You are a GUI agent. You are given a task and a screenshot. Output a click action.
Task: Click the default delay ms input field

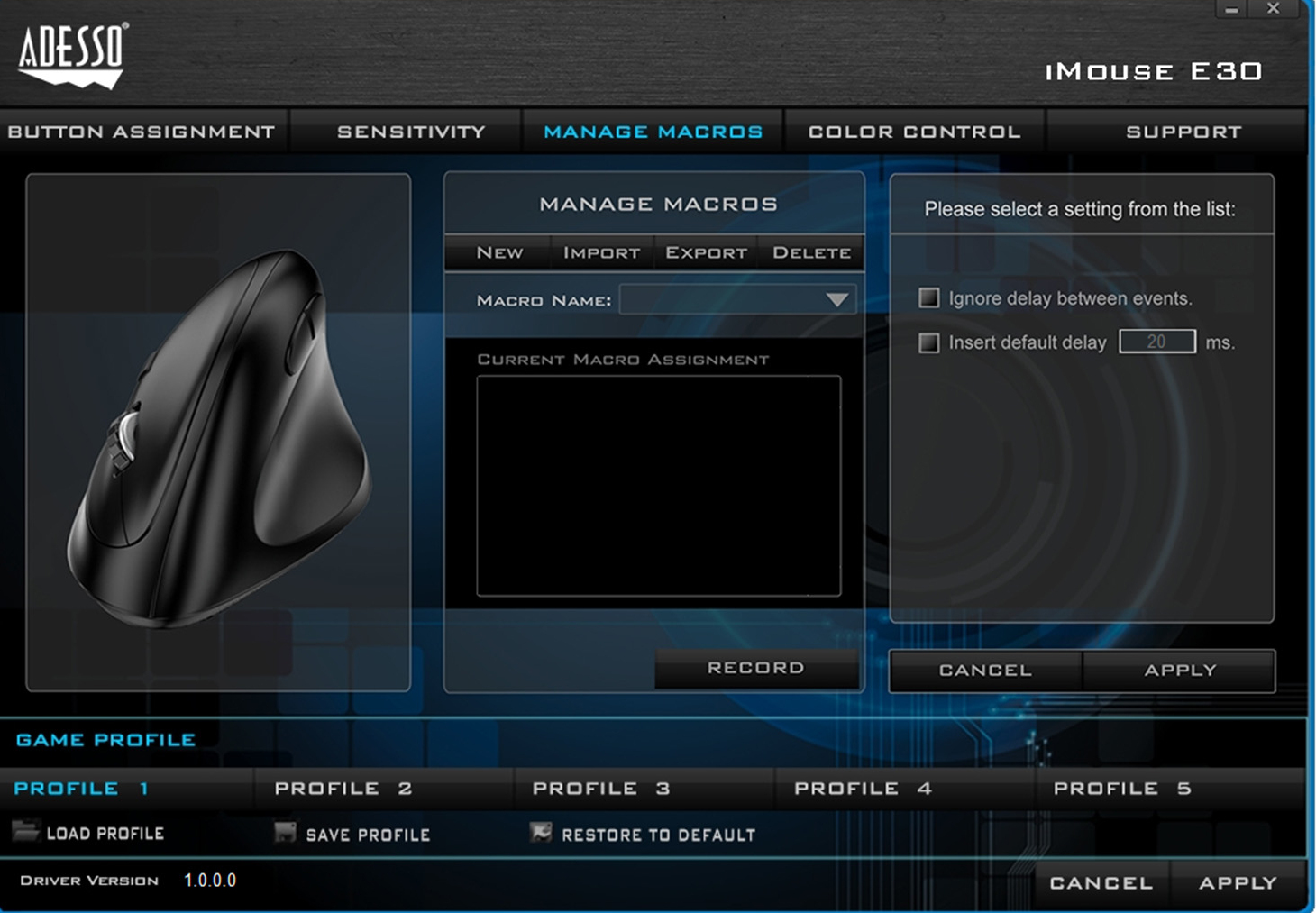click(x=1156, y=342)
